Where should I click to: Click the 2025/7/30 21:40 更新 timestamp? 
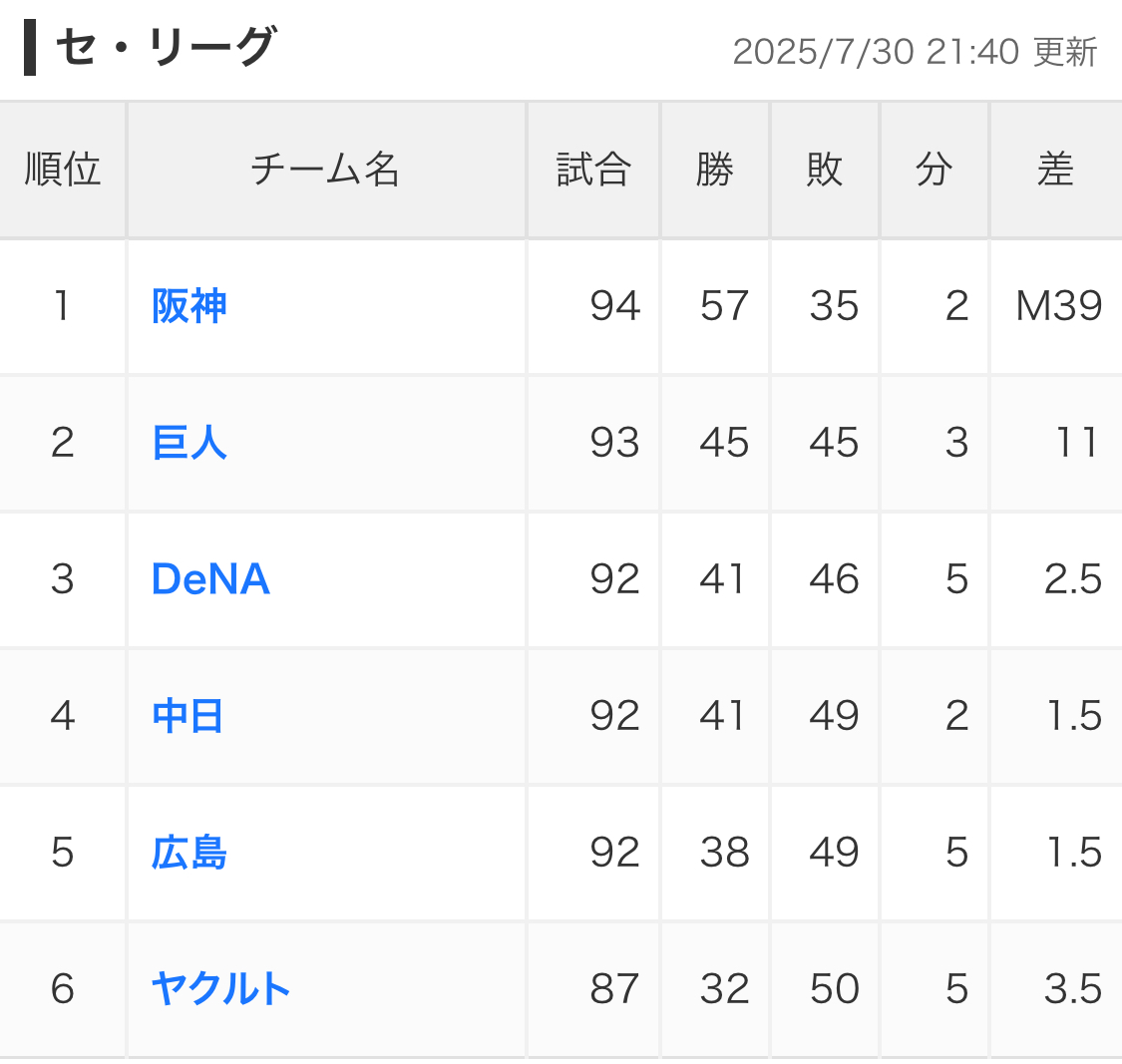[x=916, y=52]
